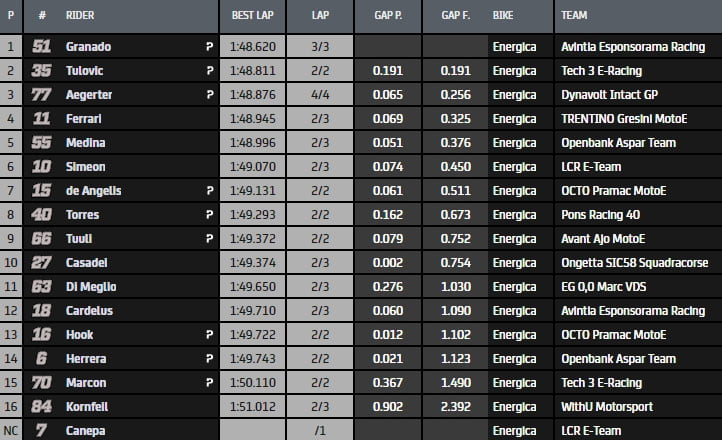Screen dimensions: 722x440
Task: Click the P pit indicator beside de Angelis
Action: point(209,191)
